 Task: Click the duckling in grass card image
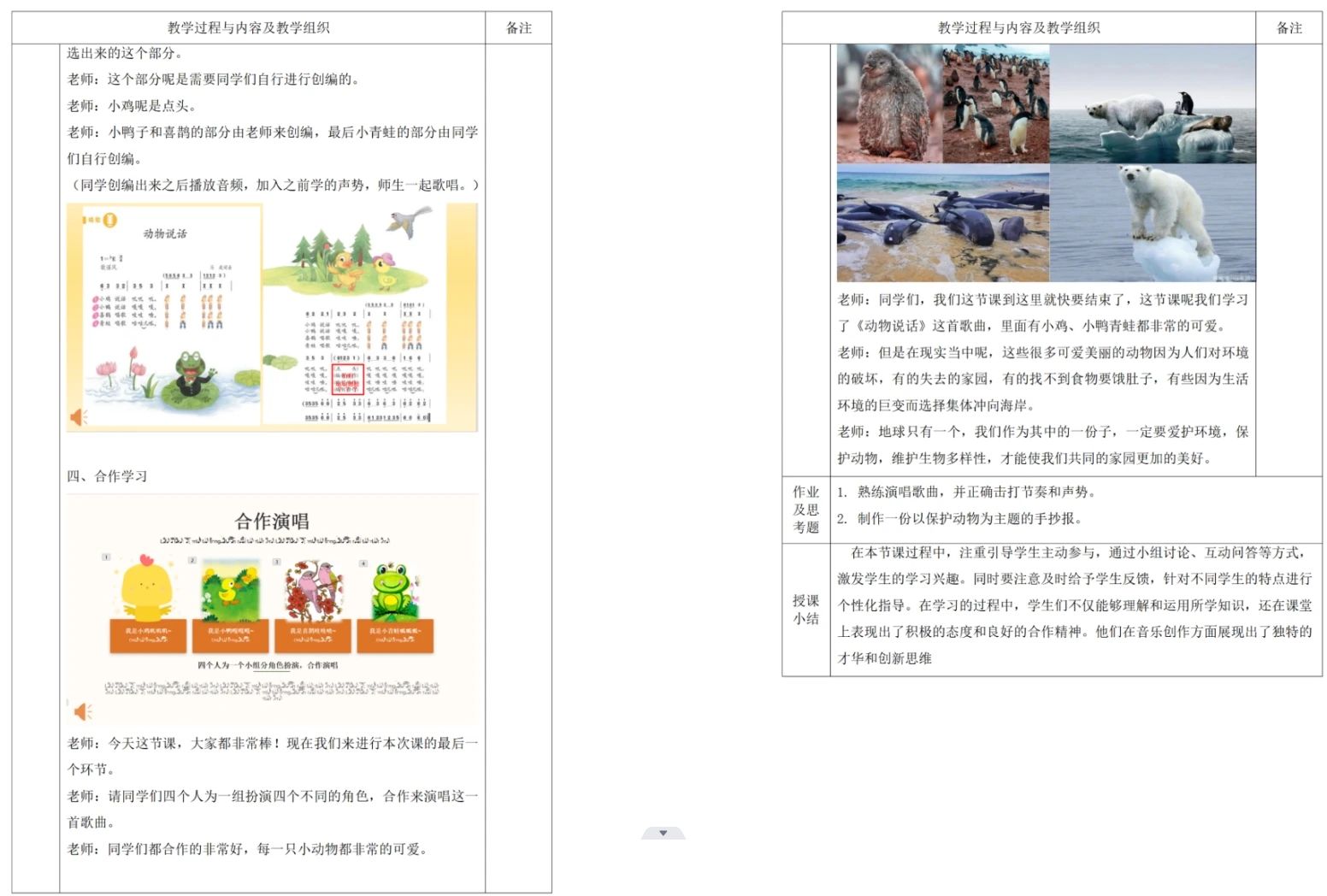pos(230,588)
